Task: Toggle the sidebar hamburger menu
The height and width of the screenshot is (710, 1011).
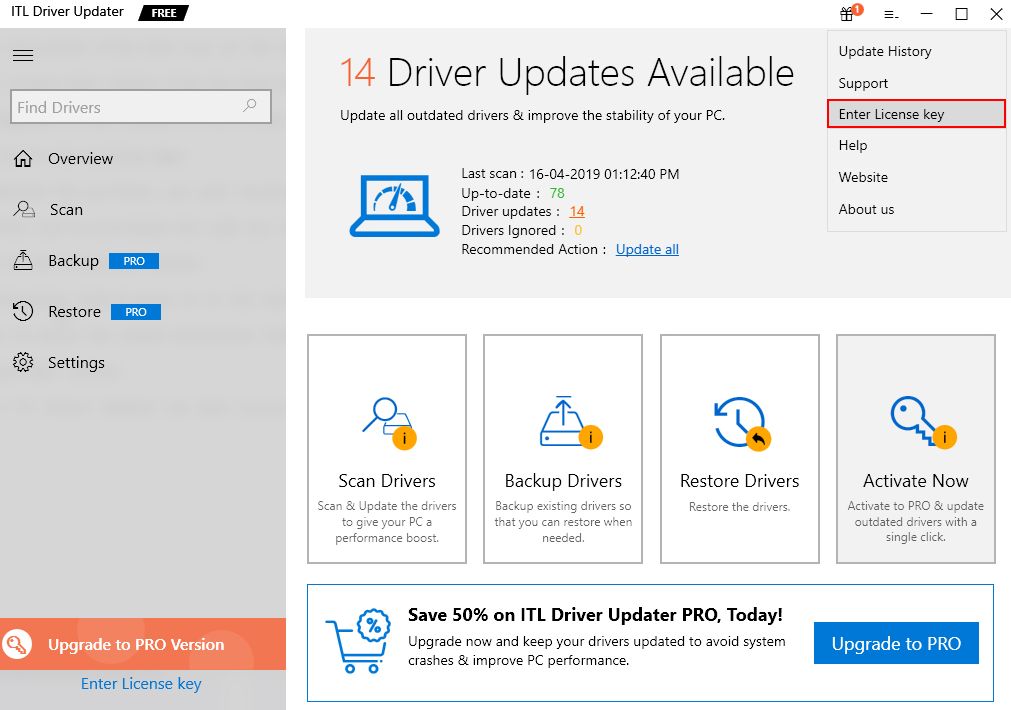Action: pos(23,55)
